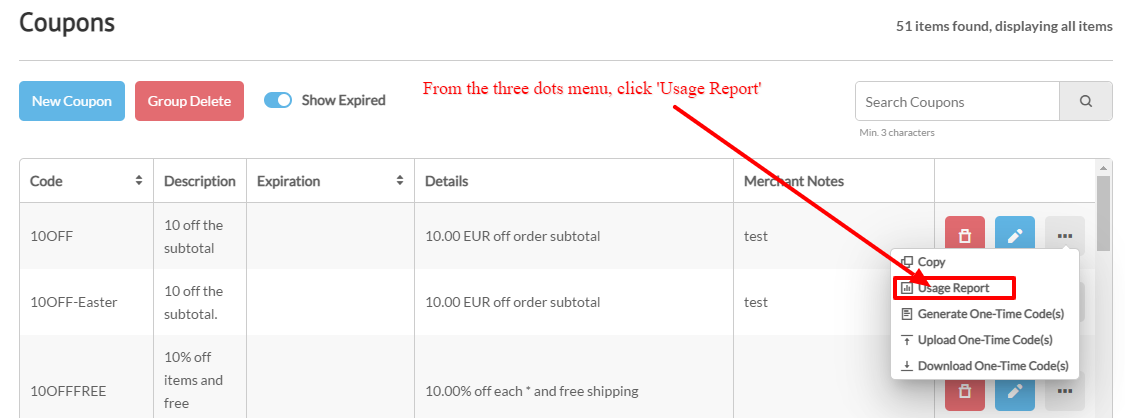Toggle the Show Expired switch
Viewport: 1125px width, 418px height.
tap(278, 100)
